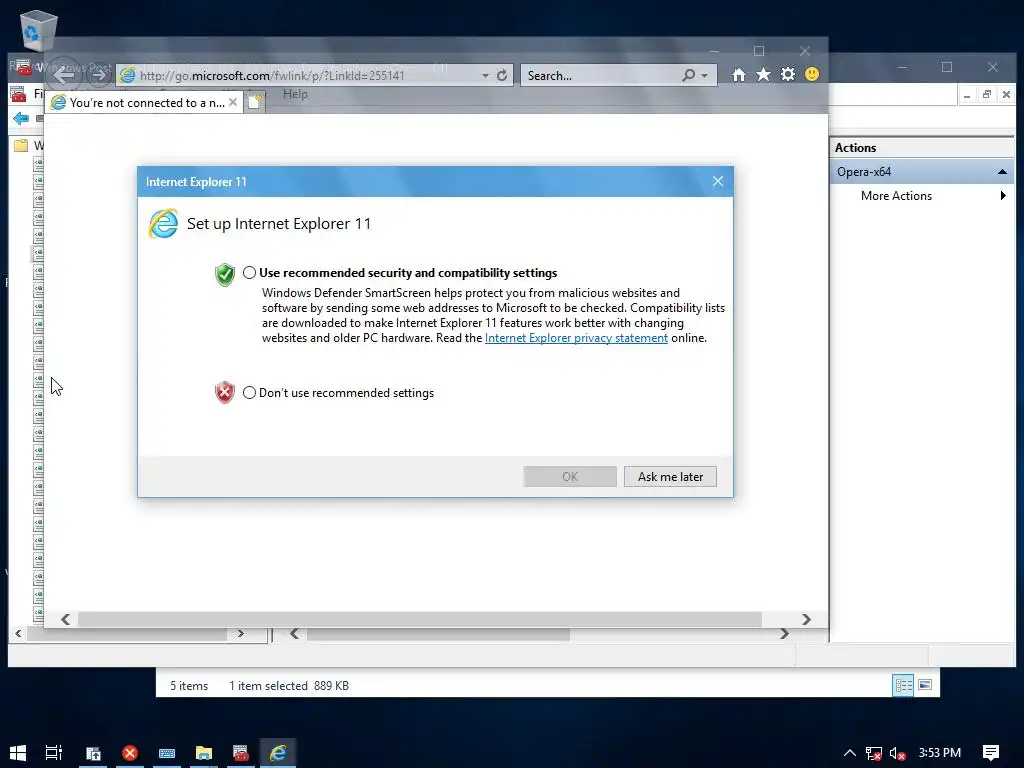Collapse the Opera-x64 section in Actions pane

[x=1002, y=172]
